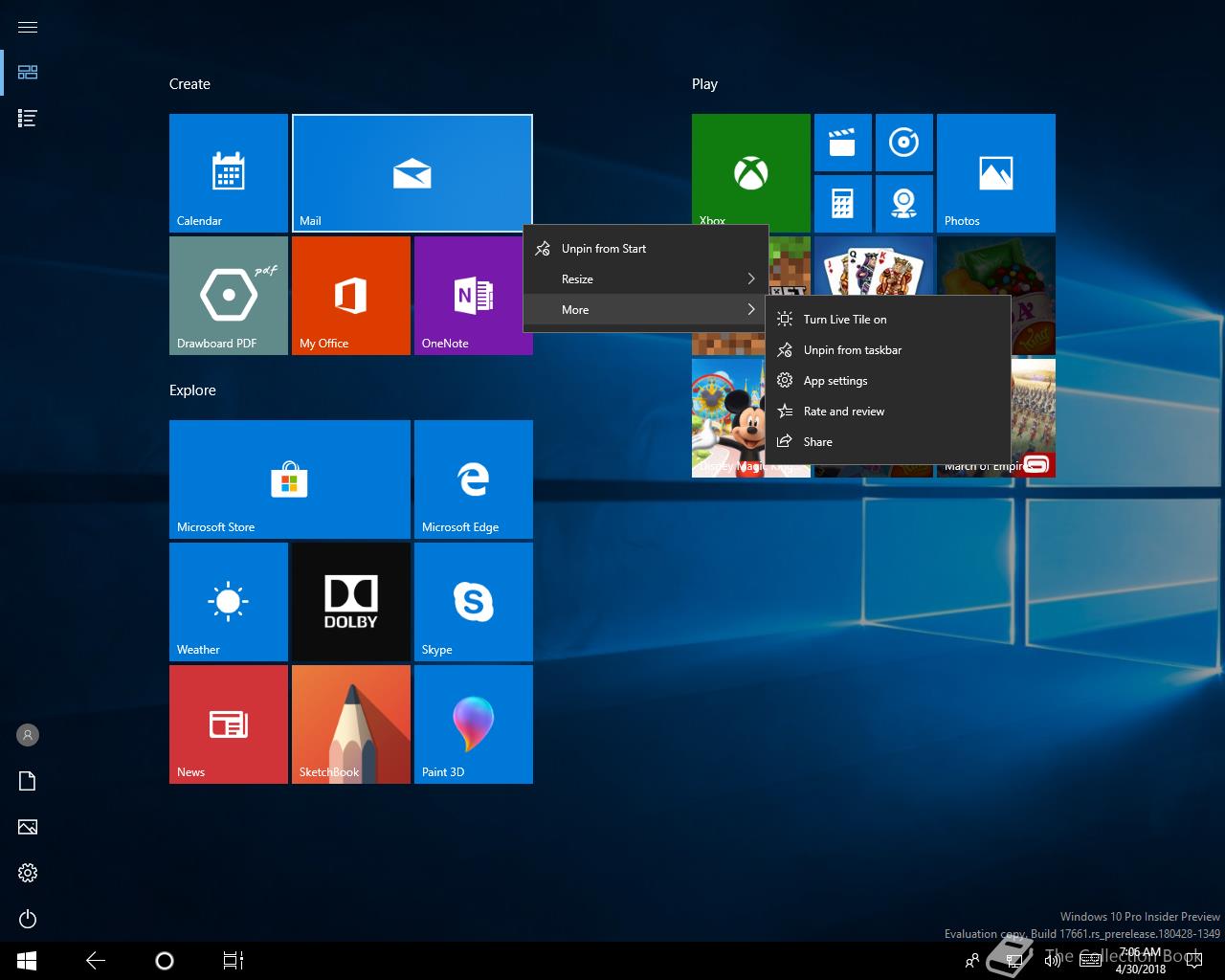Open the My Office tile

351,296
